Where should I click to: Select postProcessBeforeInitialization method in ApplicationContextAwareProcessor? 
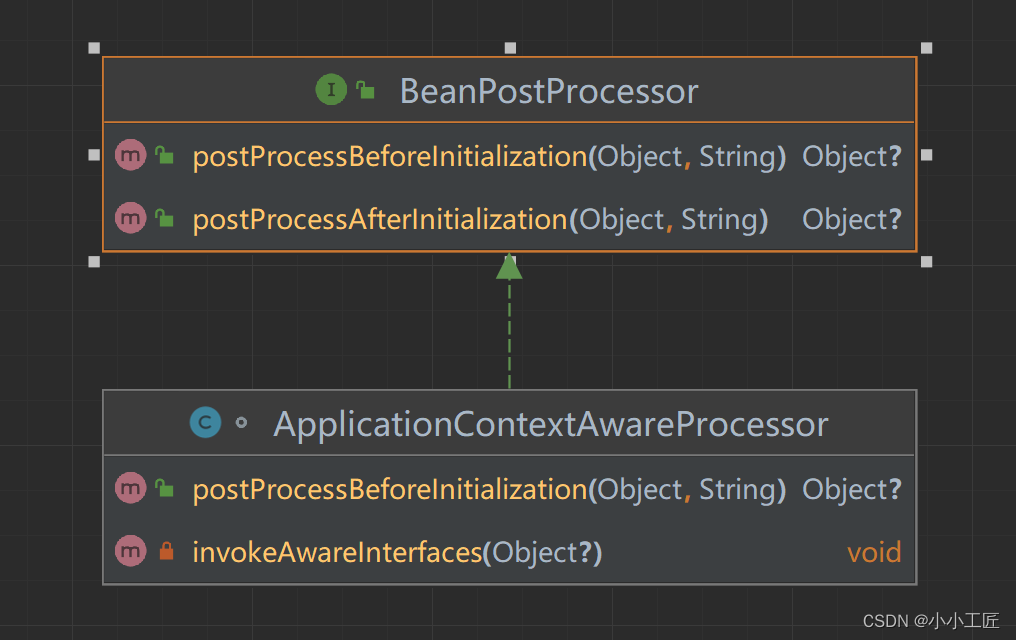pyautogui.click(x=390, y=489)
